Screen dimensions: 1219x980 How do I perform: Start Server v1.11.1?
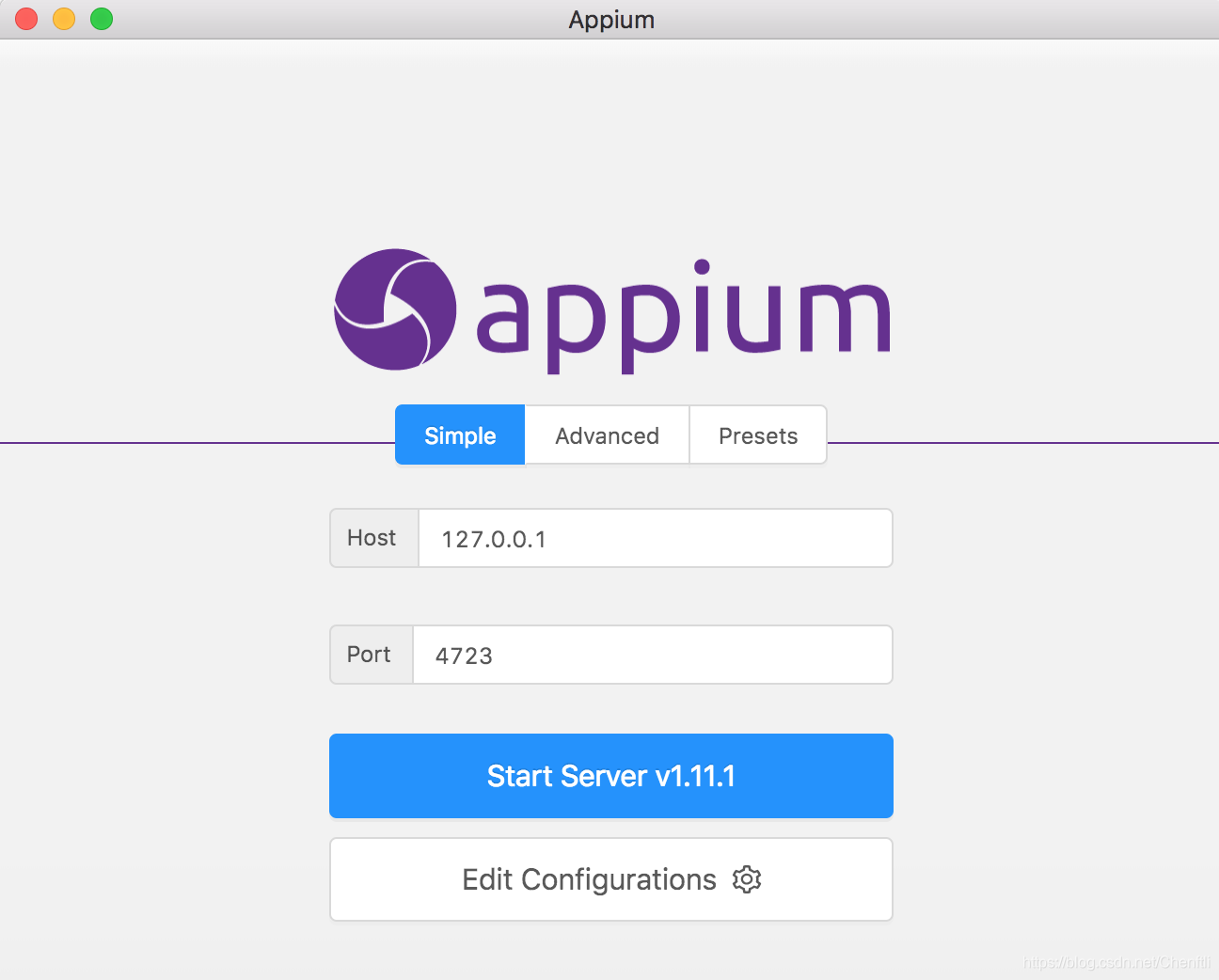[611, 776]
